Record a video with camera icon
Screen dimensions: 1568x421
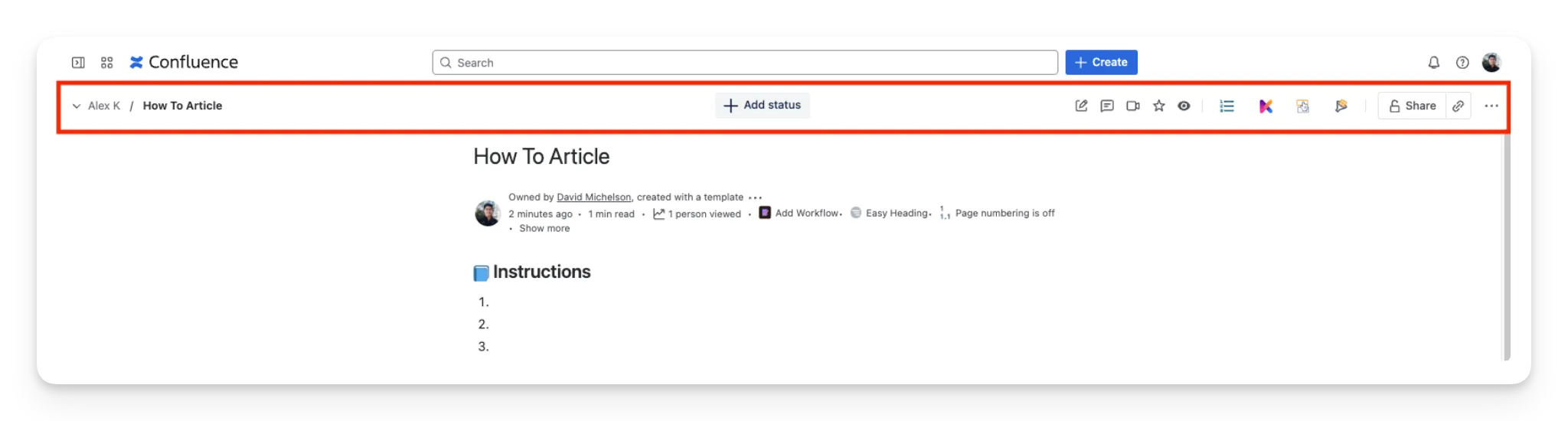[x=1133, y=106]
